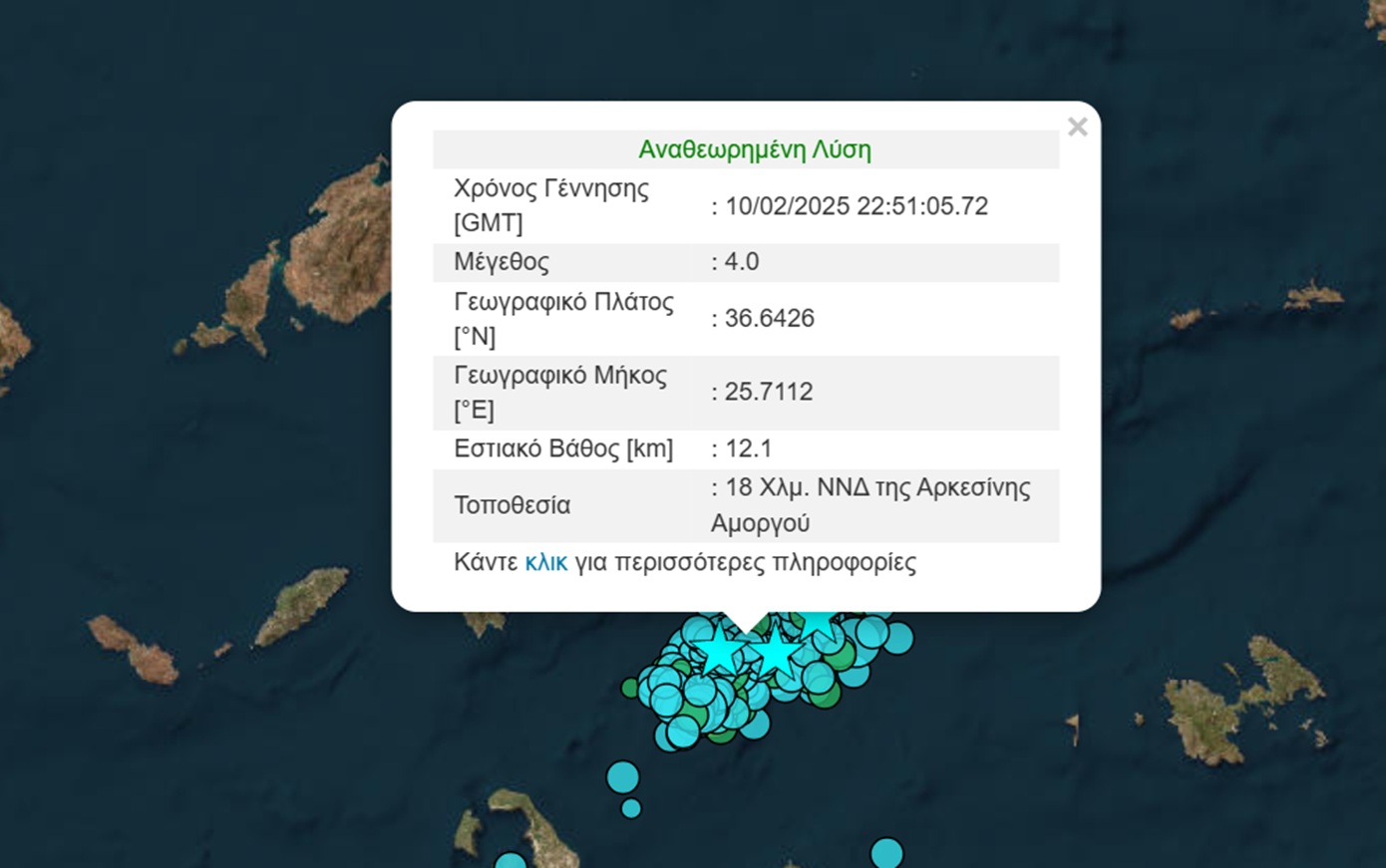Select the cyan star marker right of the popup tip
This screenshot has height=868, width=1386.
(776, 654)
